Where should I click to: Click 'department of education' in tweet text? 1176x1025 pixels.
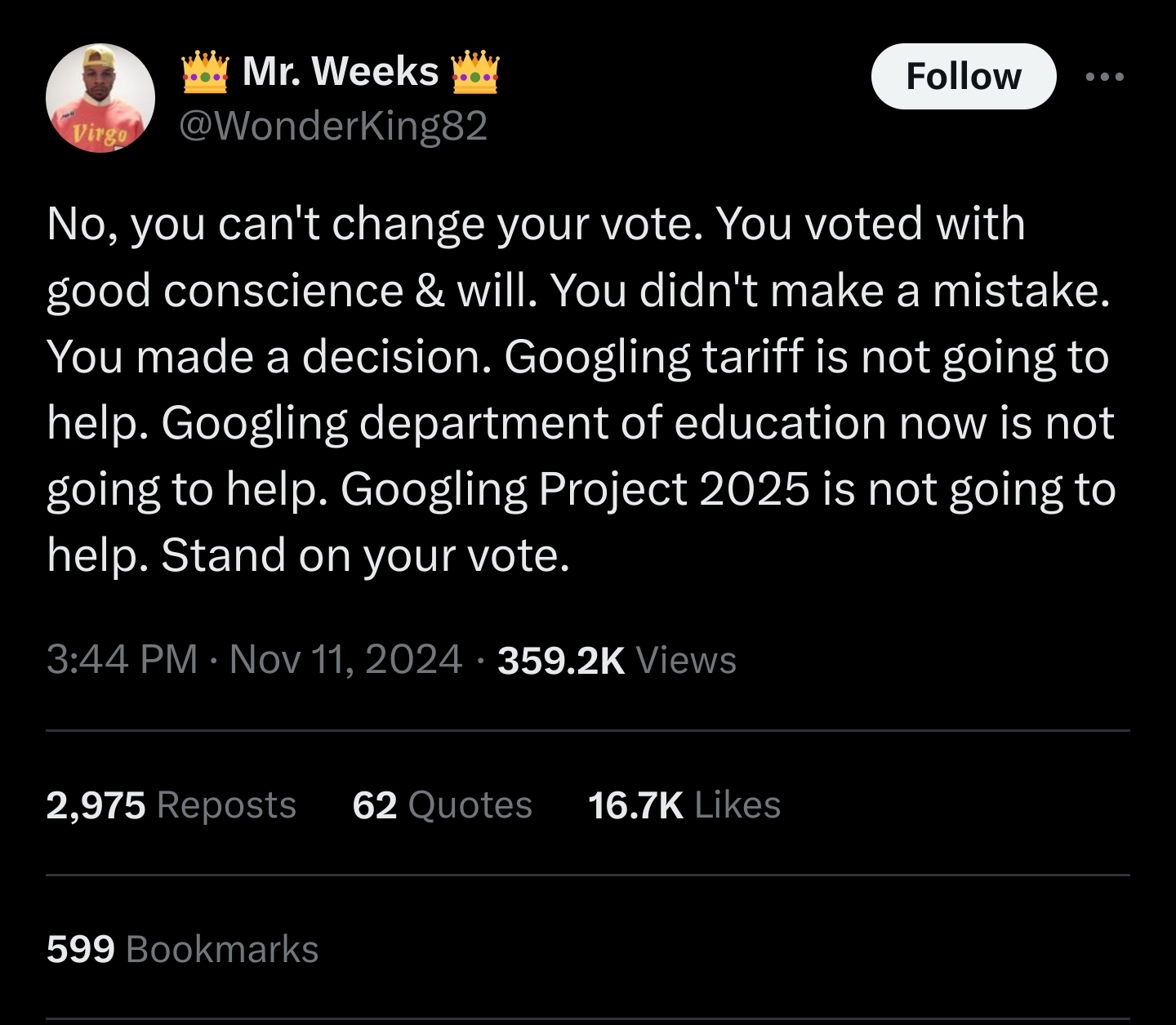[622, 423]
